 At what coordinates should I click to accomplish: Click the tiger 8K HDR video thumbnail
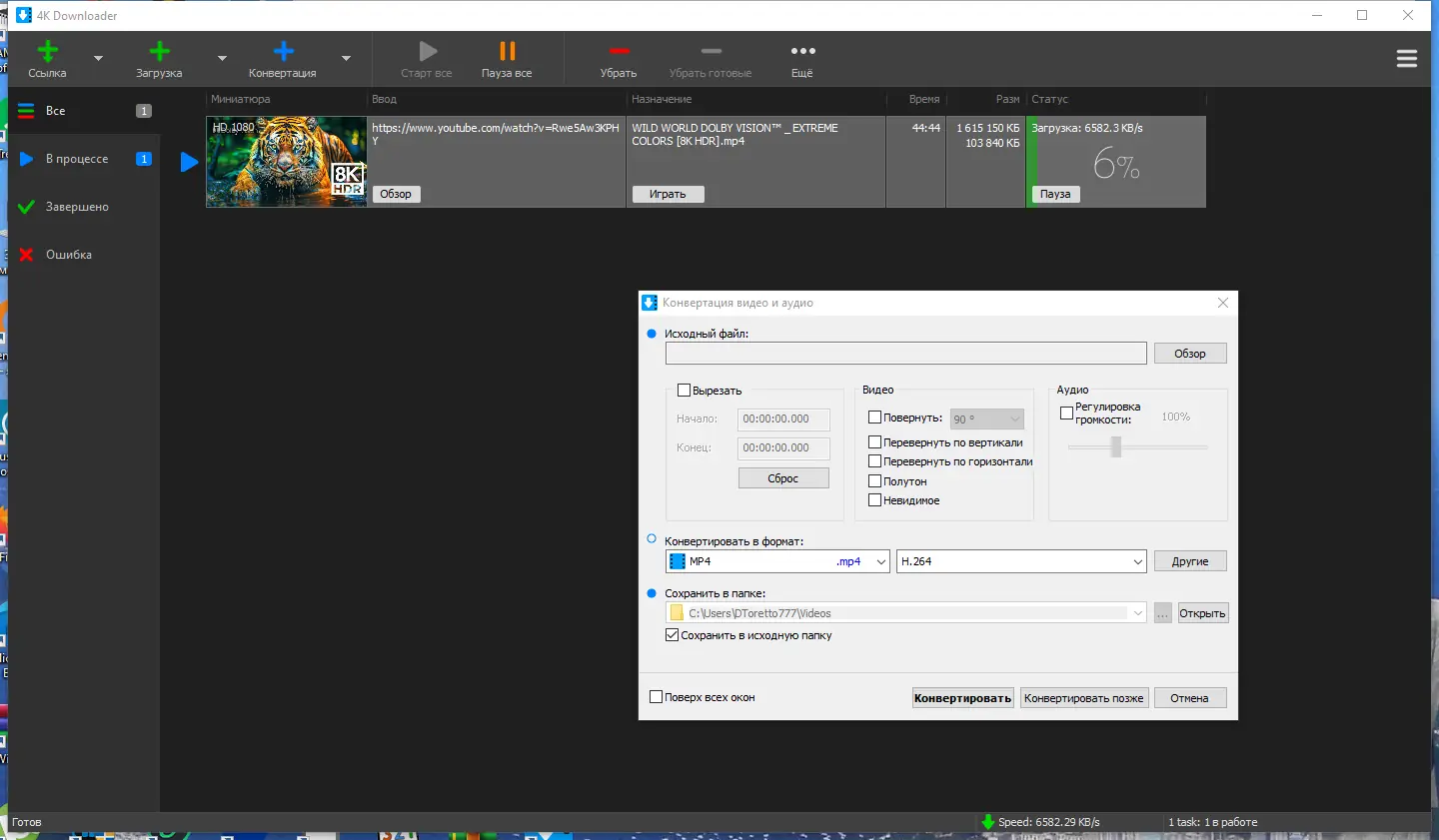[287, 162]
